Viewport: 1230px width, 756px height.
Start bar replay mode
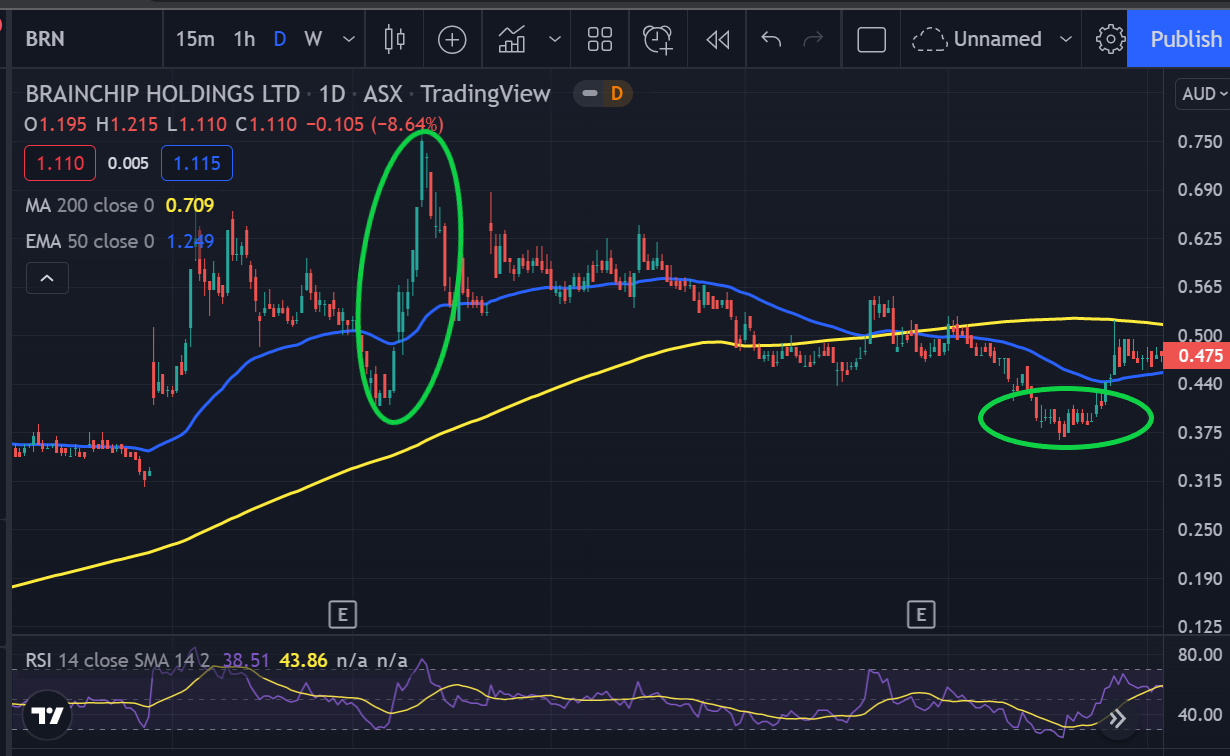717,39
